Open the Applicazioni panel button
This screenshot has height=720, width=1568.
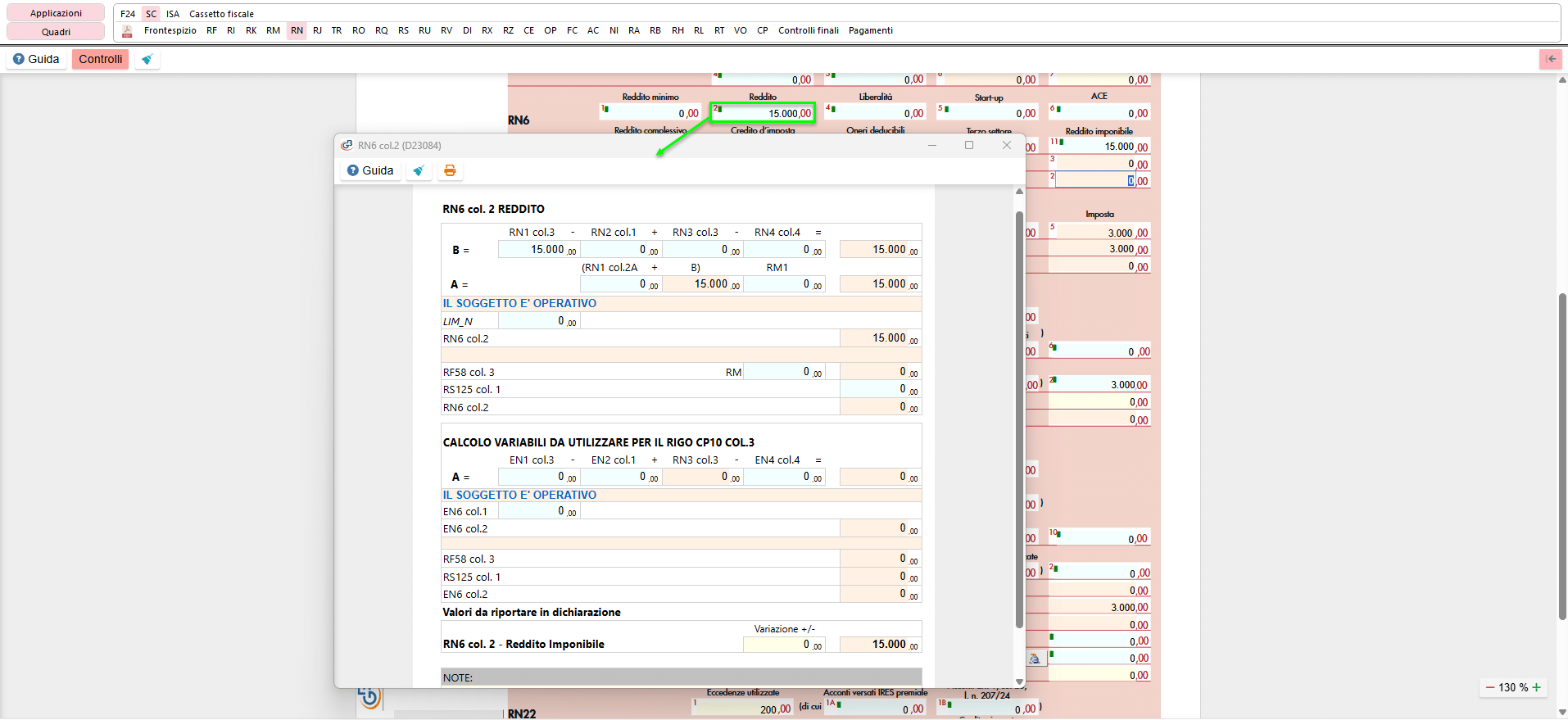pyautogui.click(x=56, y=13)
